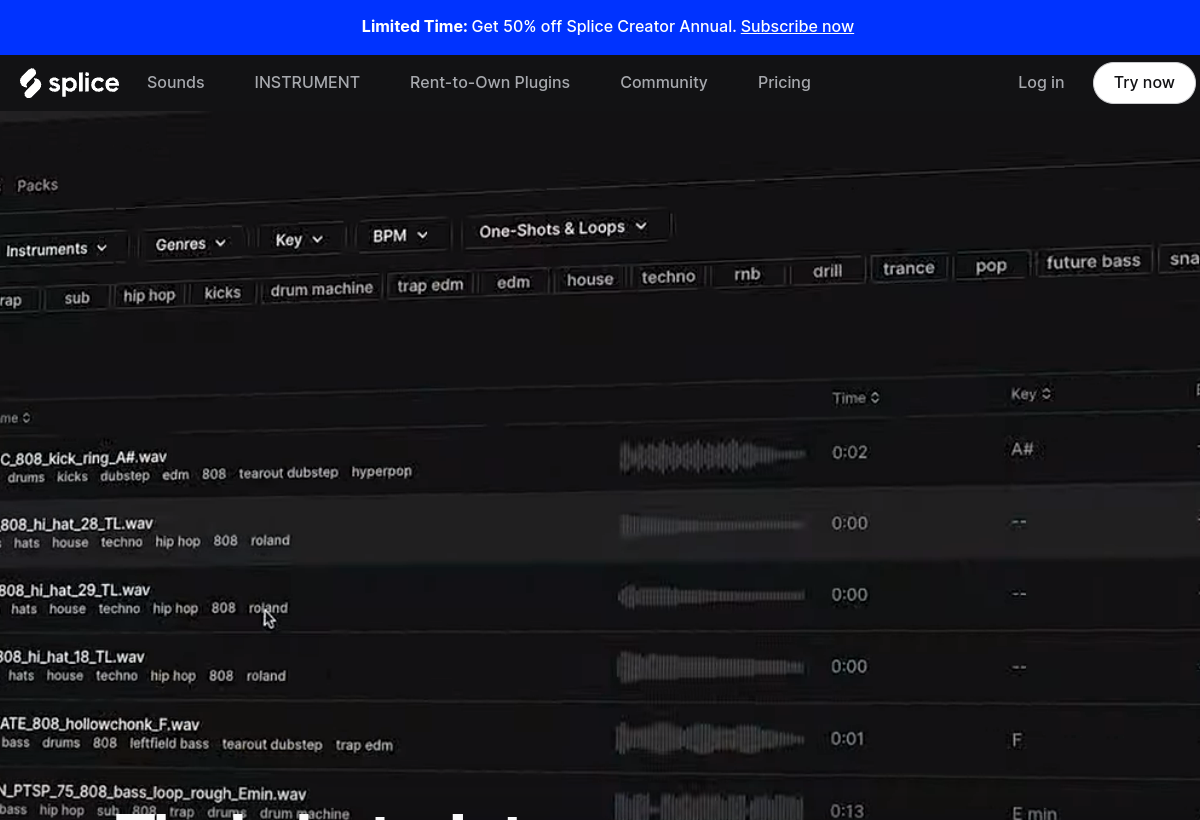The image size is (1200, 820).
Task: Select the drill tag chip
Action: (827, 271)
